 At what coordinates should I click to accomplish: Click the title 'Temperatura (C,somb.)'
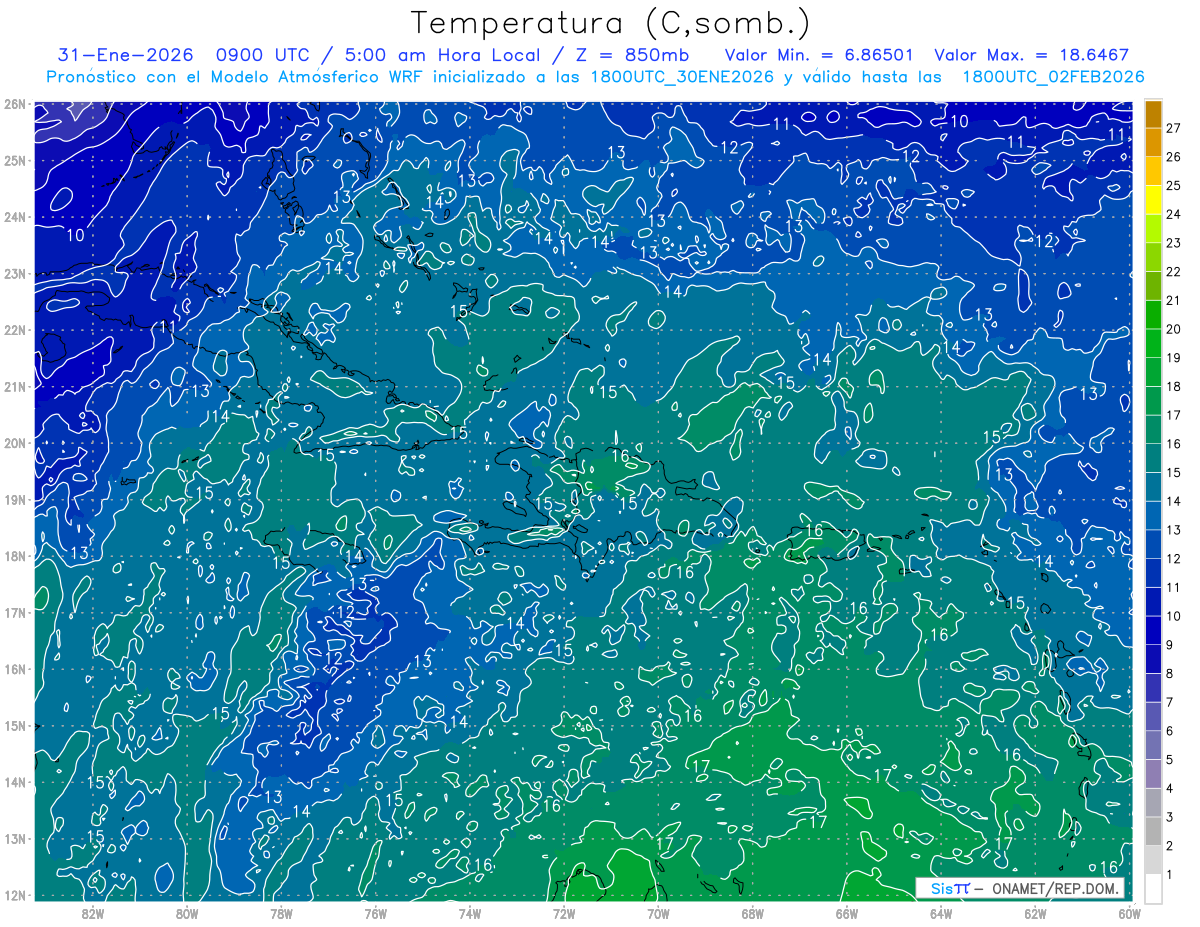coord(610,22)
